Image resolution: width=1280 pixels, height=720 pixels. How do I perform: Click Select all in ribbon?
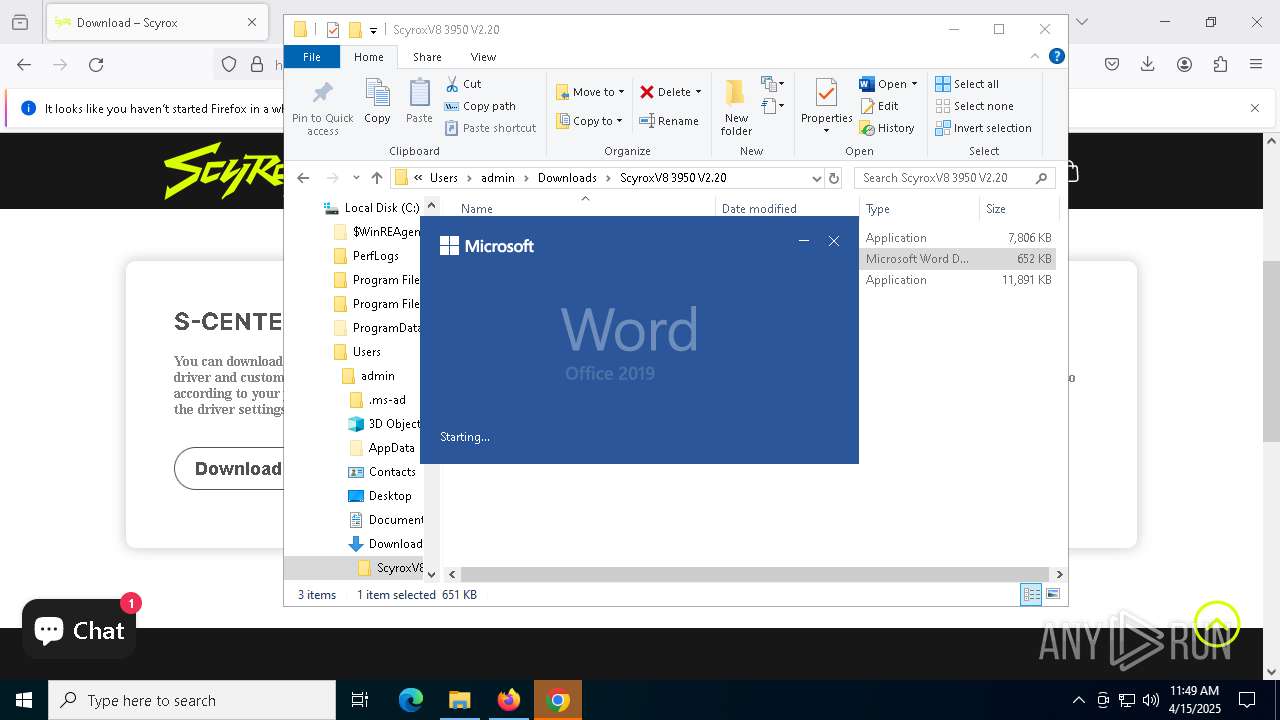967,84
